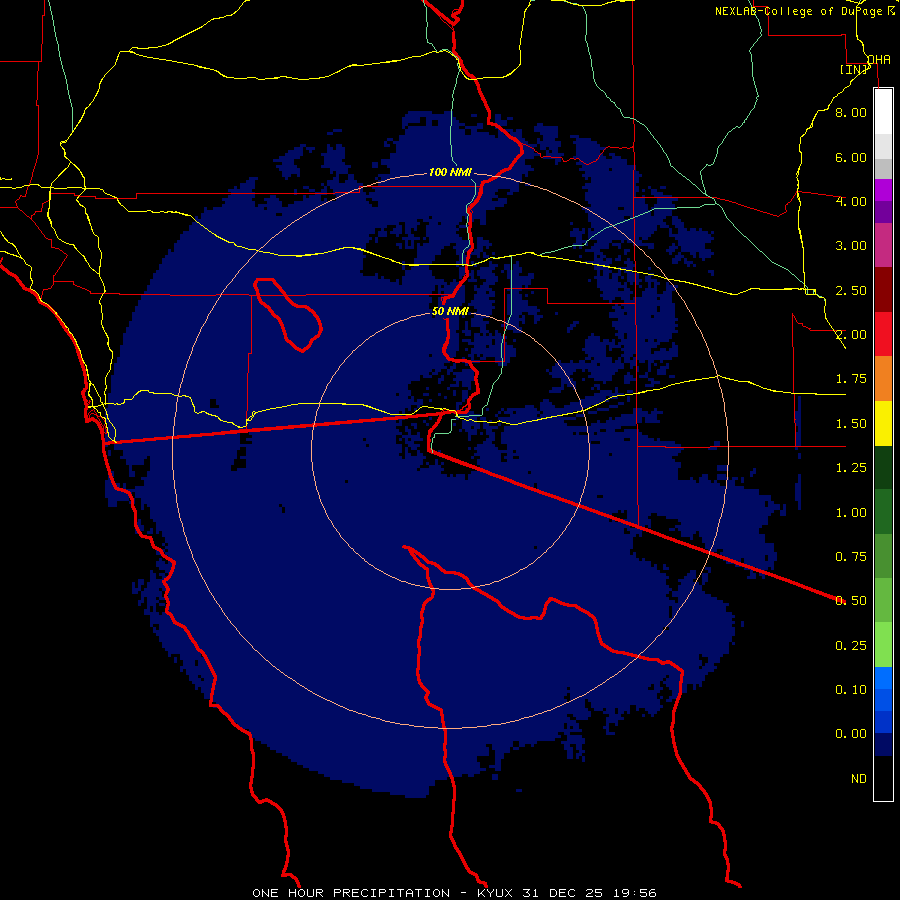Click the '1.25' legend value

pos(851,468)
